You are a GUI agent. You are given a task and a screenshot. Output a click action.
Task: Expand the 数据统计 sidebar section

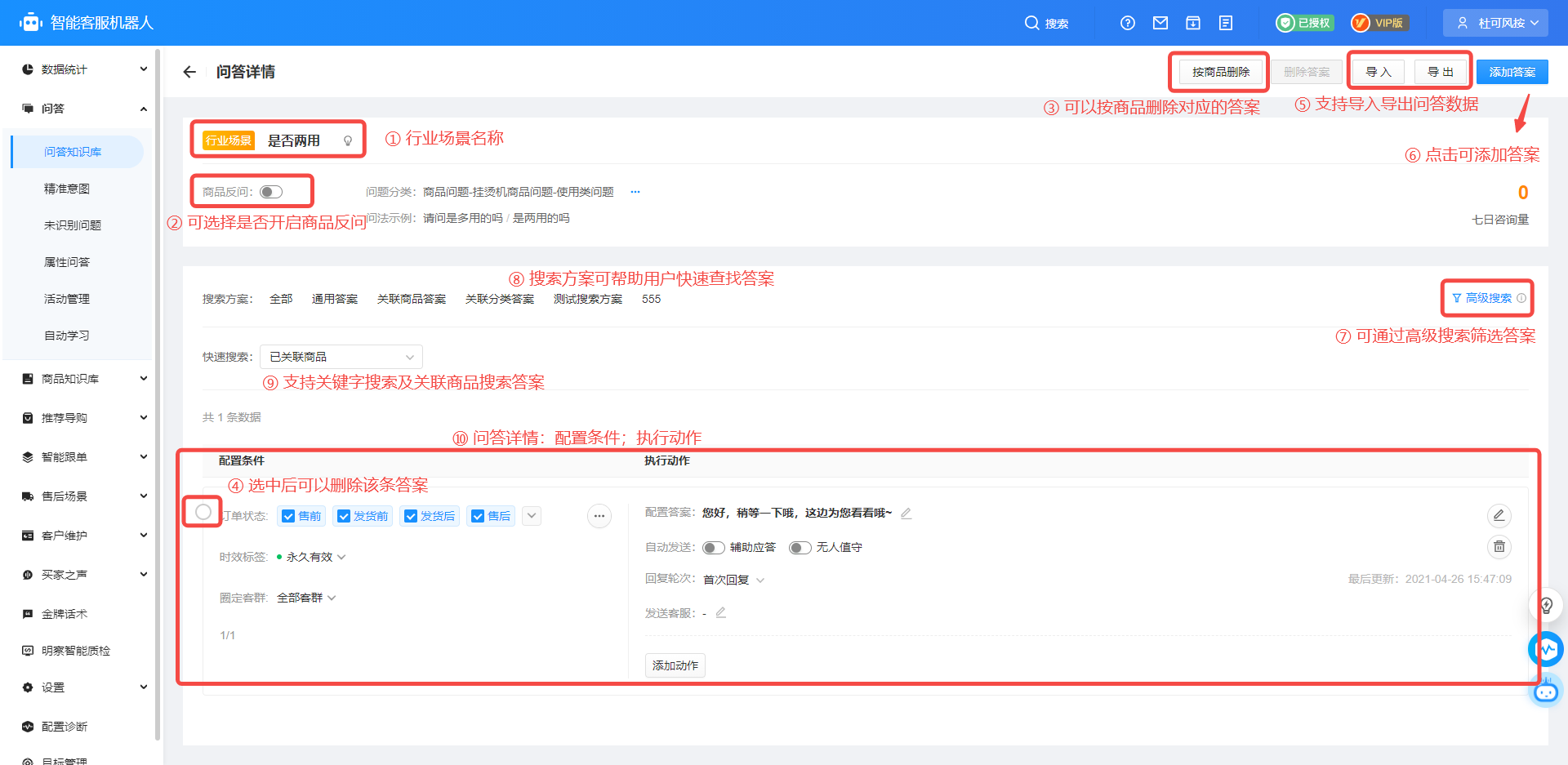pos(144,69)
